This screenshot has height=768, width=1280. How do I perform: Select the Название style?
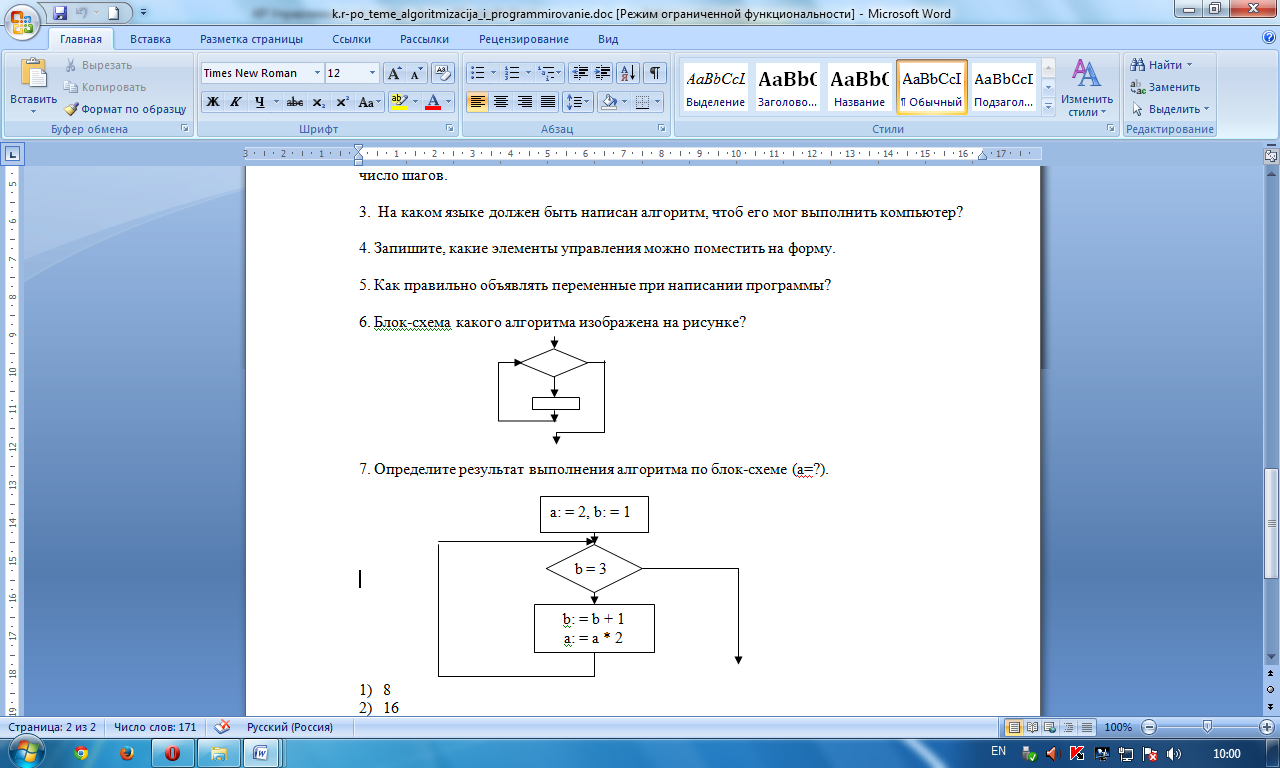[x=859, y=88]
